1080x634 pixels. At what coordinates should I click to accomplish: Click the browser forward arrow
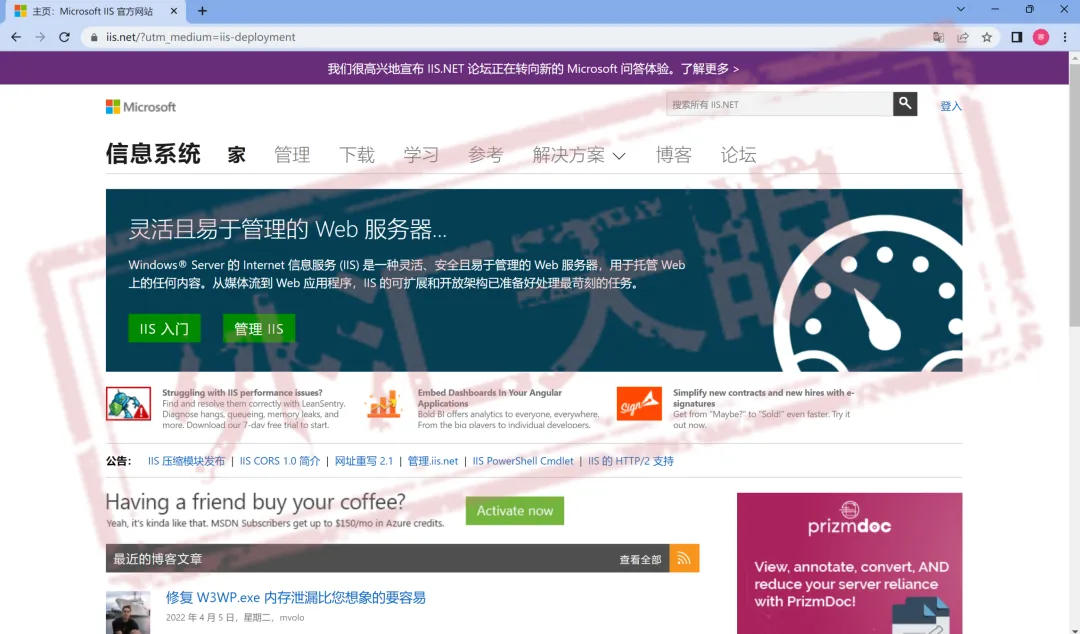click(40, 37)
